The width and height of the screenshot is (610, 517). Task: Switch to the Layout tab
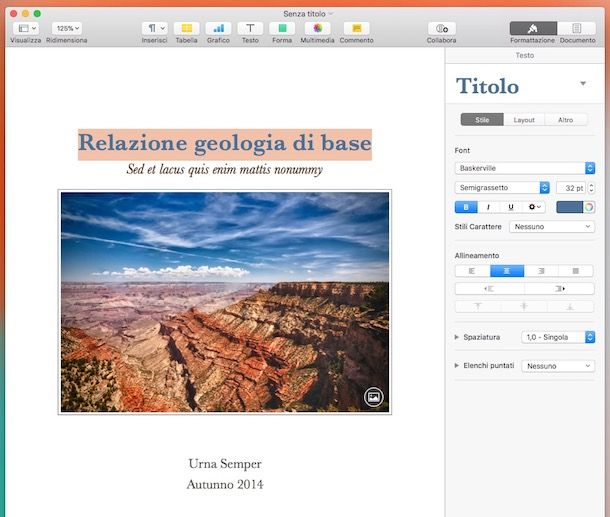pyautogui.click(x=524, y=120)
